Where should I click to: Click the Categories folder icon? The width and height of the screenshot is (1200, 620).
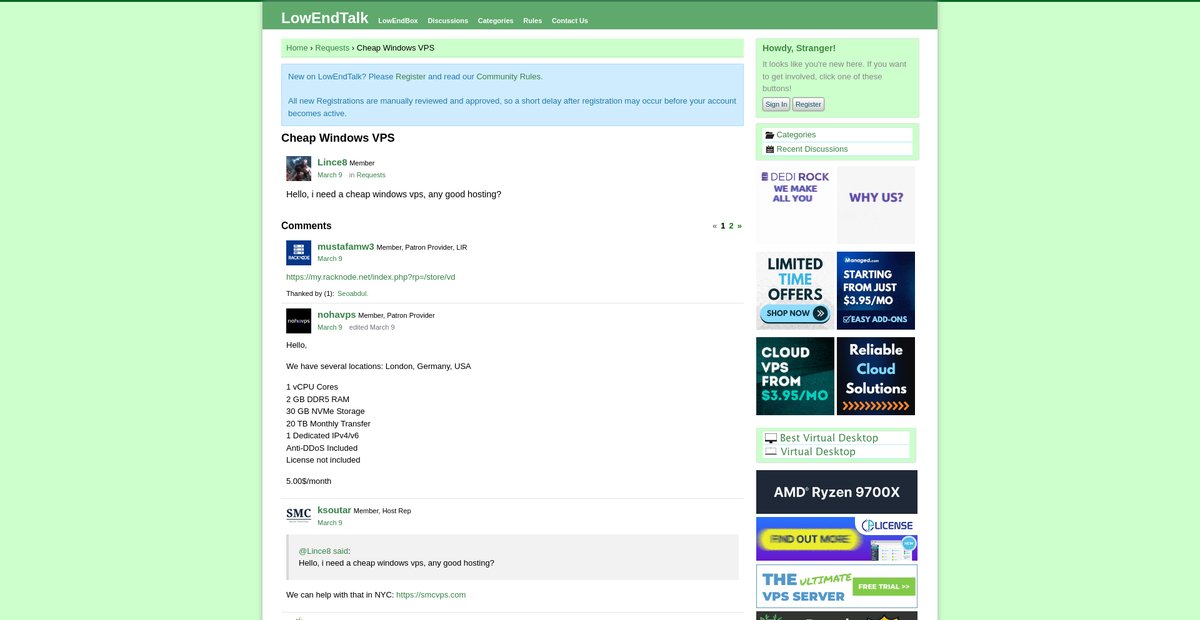tap(770, 135)
